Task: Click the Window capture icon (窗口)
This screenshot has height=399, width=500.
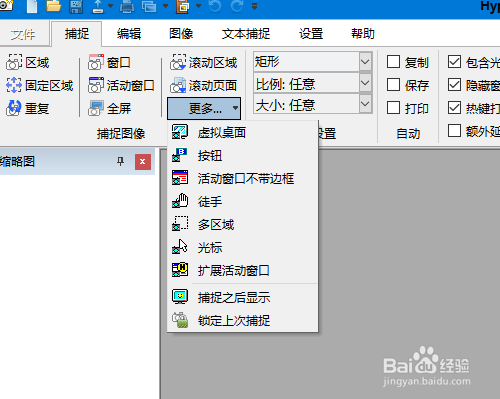Action: coord(96,62)
